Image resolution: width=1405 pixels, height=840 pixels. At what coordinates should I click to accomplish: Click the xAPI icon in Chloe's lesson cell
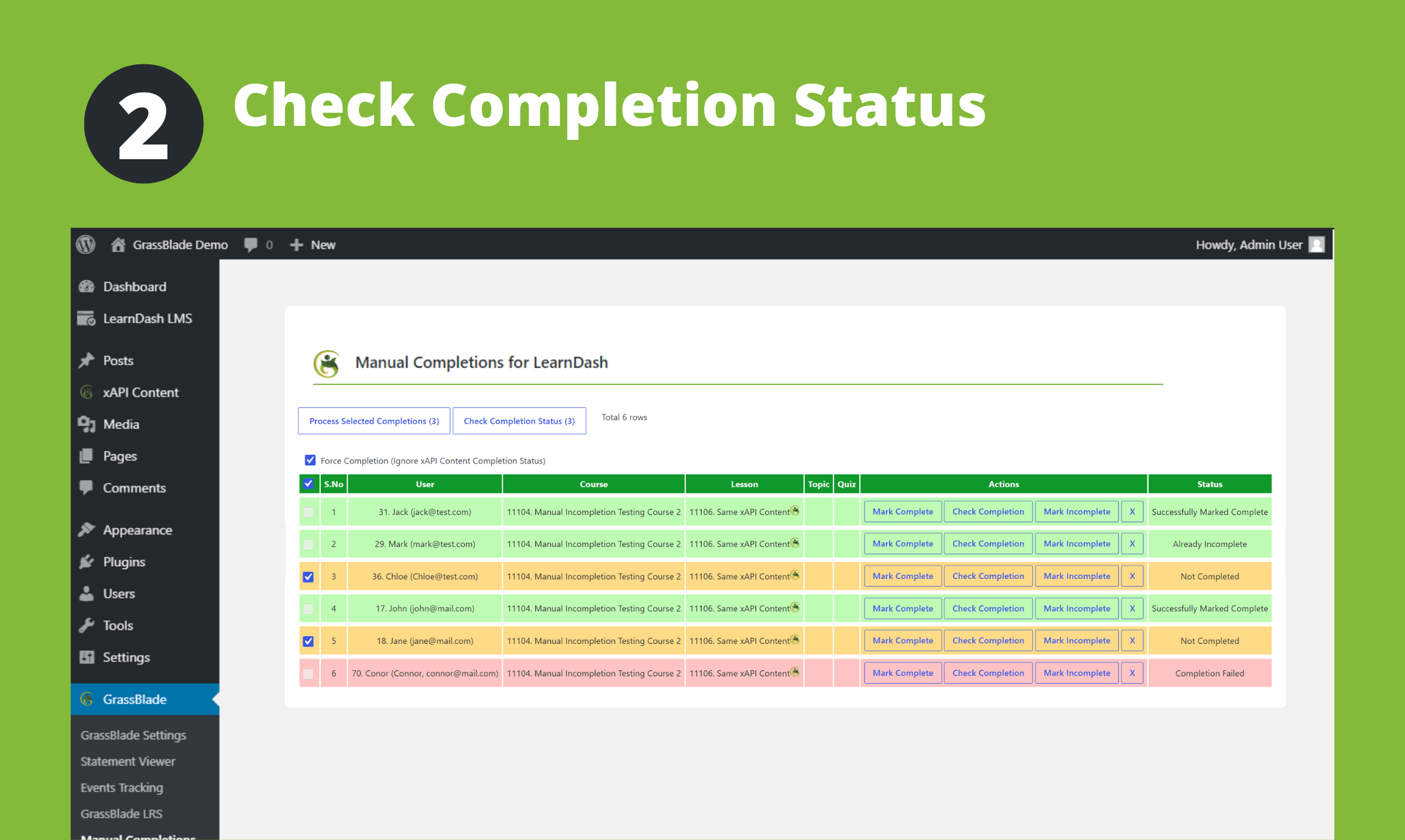pyautogui.click(x=795, y=575)
